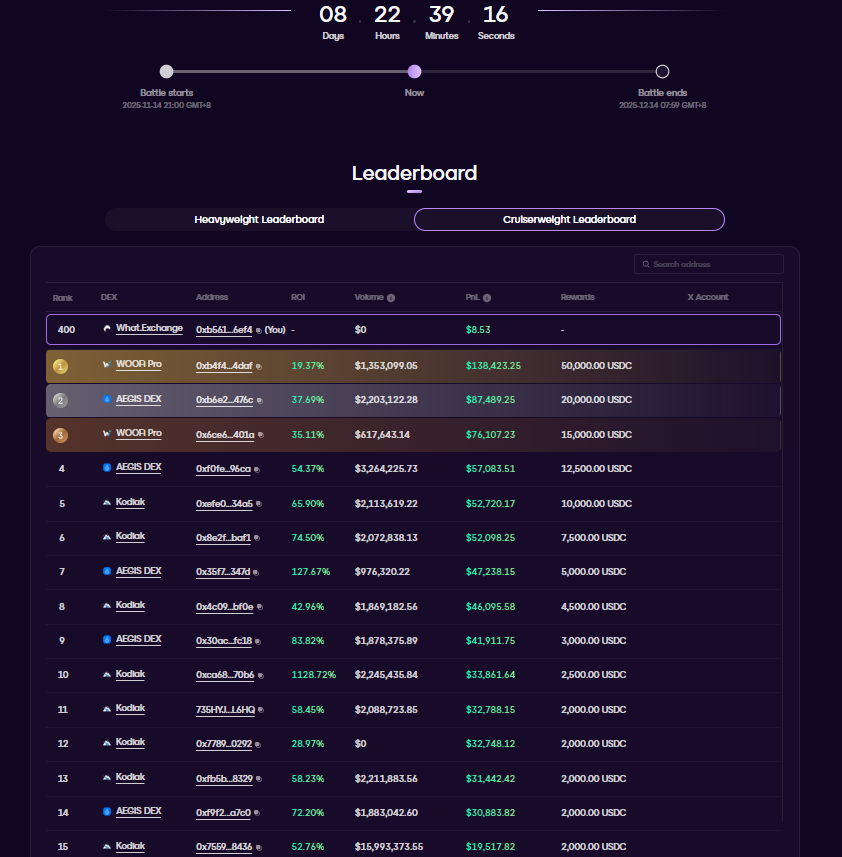
Task: Click the Rewards column header
Action: coord(578,297)
